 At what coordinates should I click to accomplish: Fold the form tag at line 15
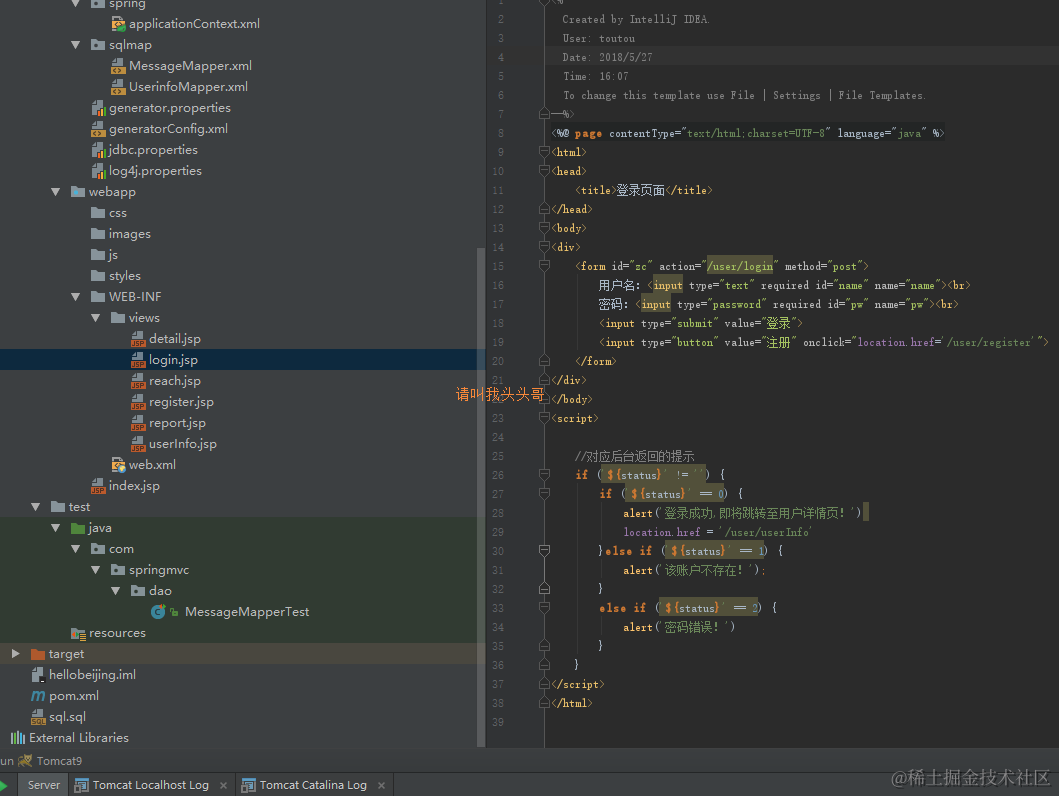pyautogui.click(x=544, y=266)
